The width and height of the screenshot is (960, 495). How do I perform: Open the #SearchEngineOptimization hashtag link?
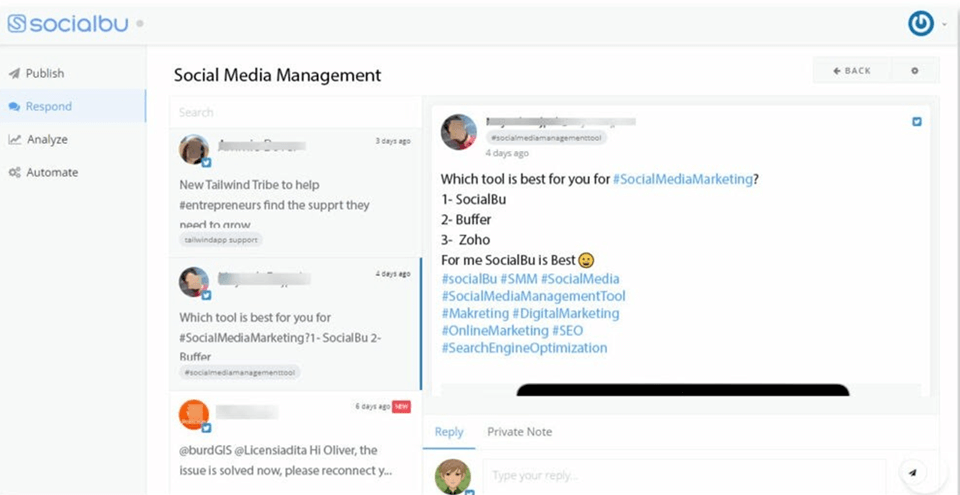[x=524, y=348]
